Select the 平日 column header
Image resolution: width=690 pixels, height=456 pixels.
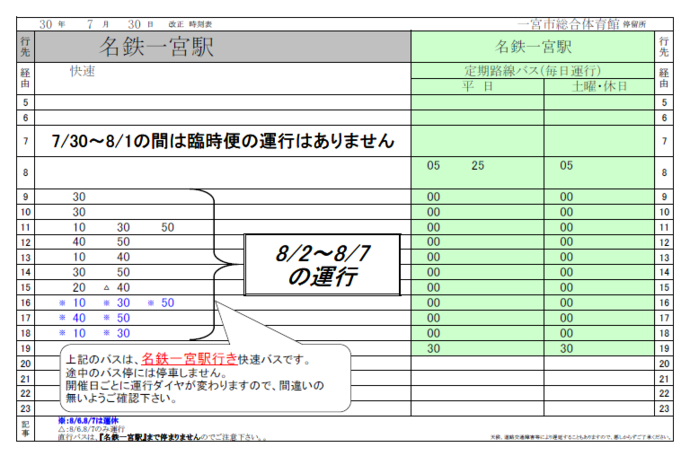(x=477, y=86)
